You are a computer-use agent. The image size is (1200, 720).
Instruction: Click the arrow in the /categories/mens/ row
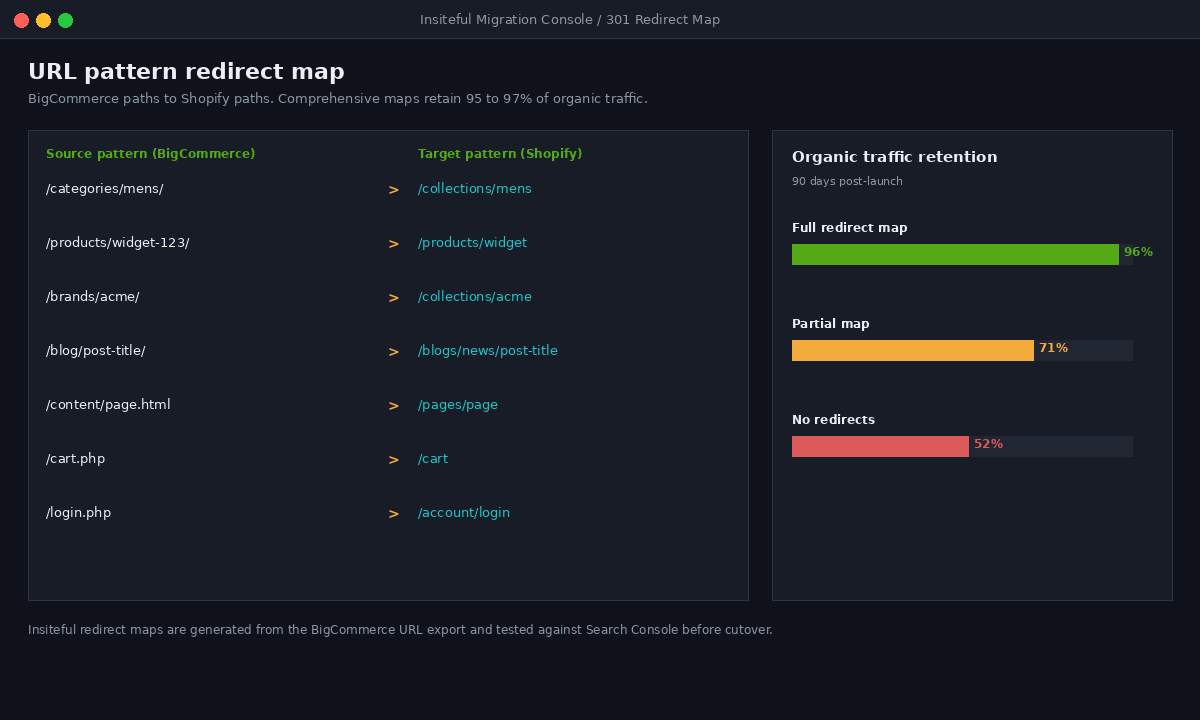pyautogui.click(x=394, y=190)
